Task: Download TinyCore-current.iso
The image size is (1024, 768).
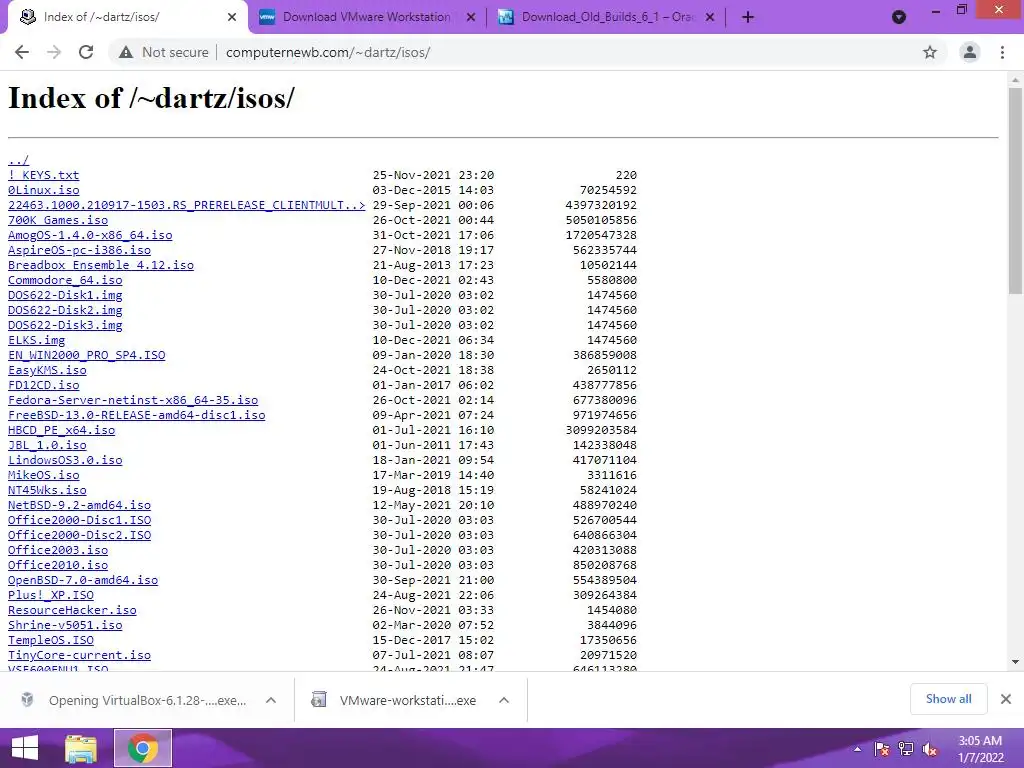Action: coord(79,656)
